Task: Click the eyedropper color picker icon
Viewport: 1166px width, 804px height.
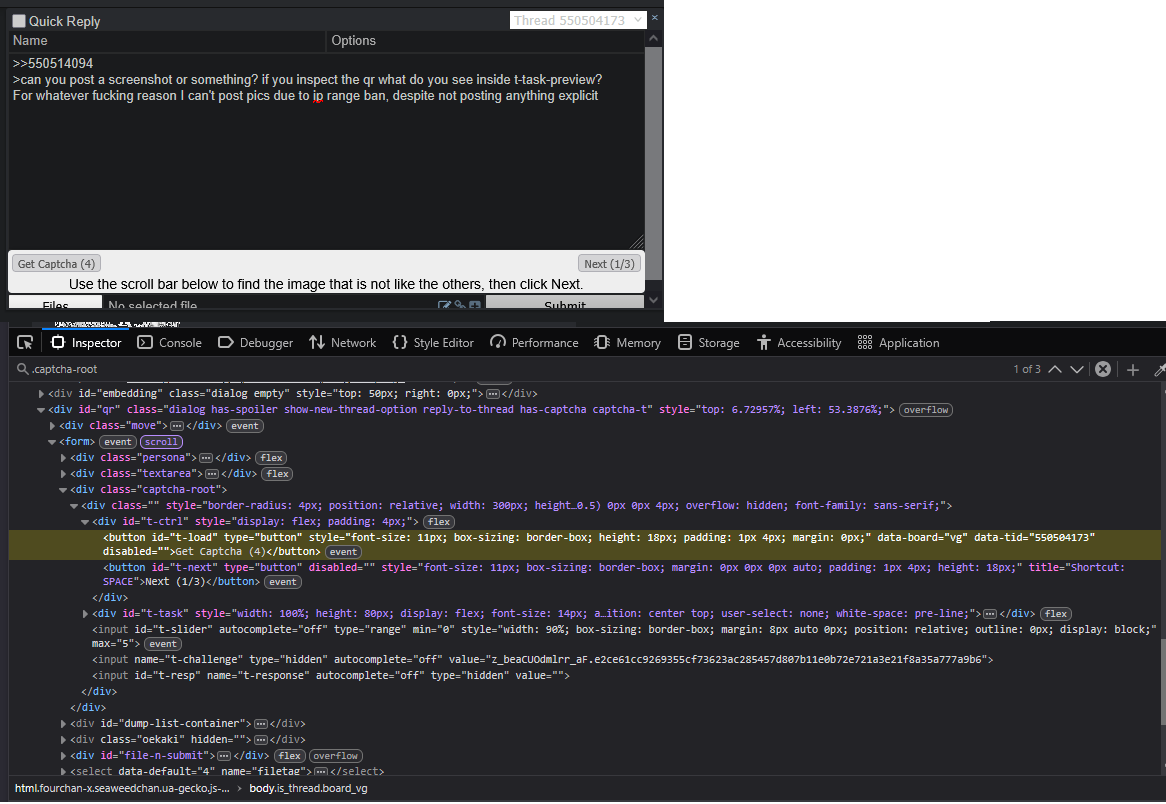Action: click(x=1159, y=370)
